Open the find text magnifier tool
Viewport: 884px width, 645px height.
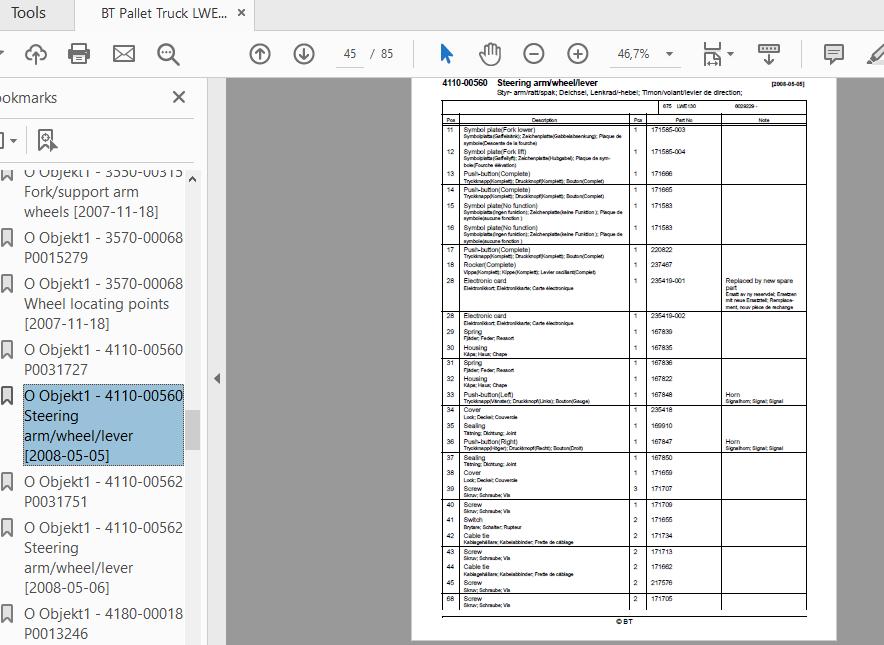point(168,54)
